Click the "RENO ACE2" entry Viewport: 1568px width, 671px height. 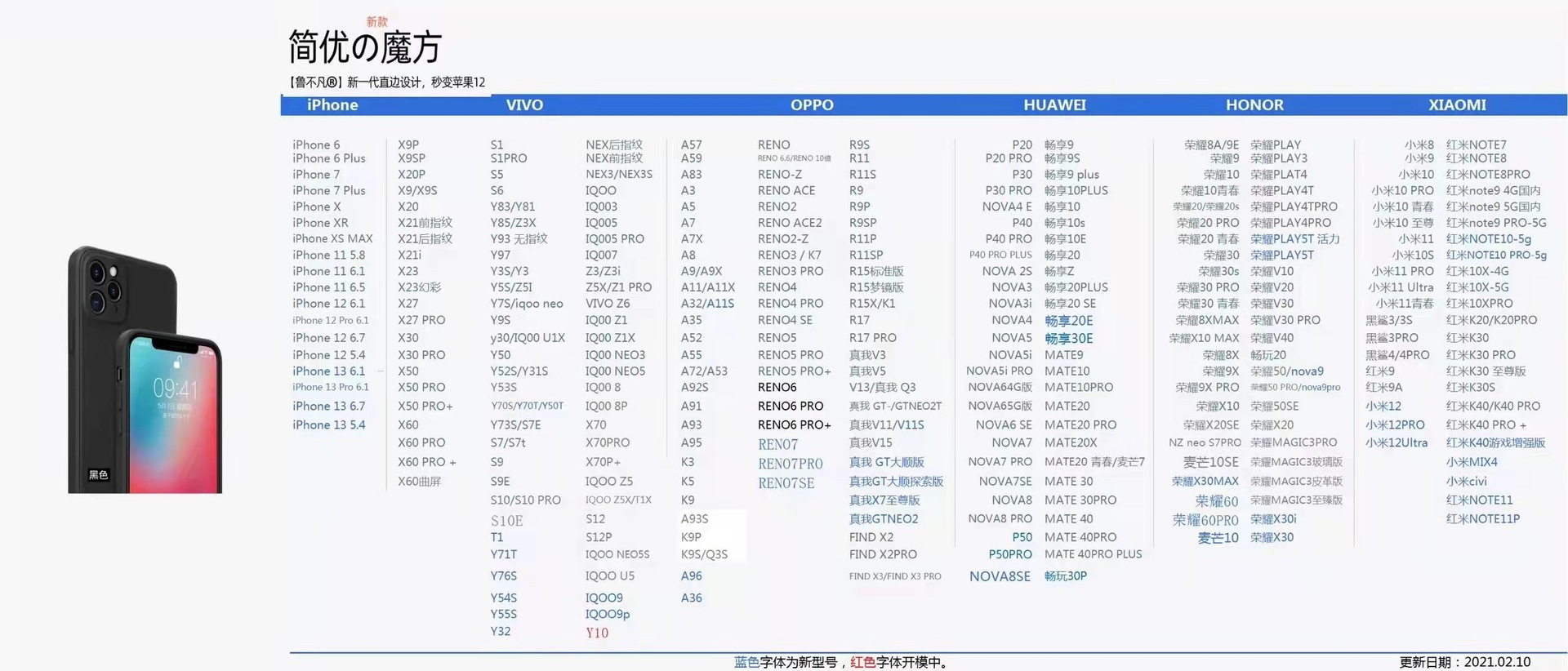coord(790,223)
